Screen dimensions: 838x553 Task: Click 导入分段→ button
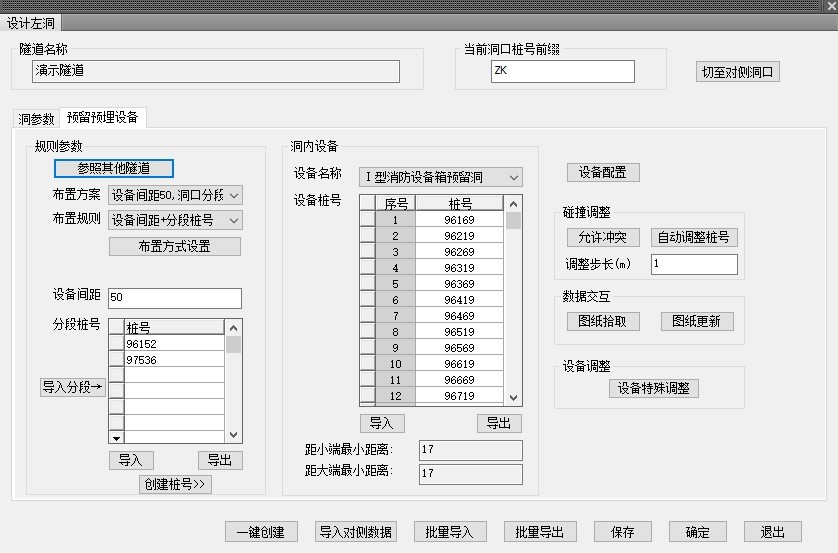[x=73, y=387]
